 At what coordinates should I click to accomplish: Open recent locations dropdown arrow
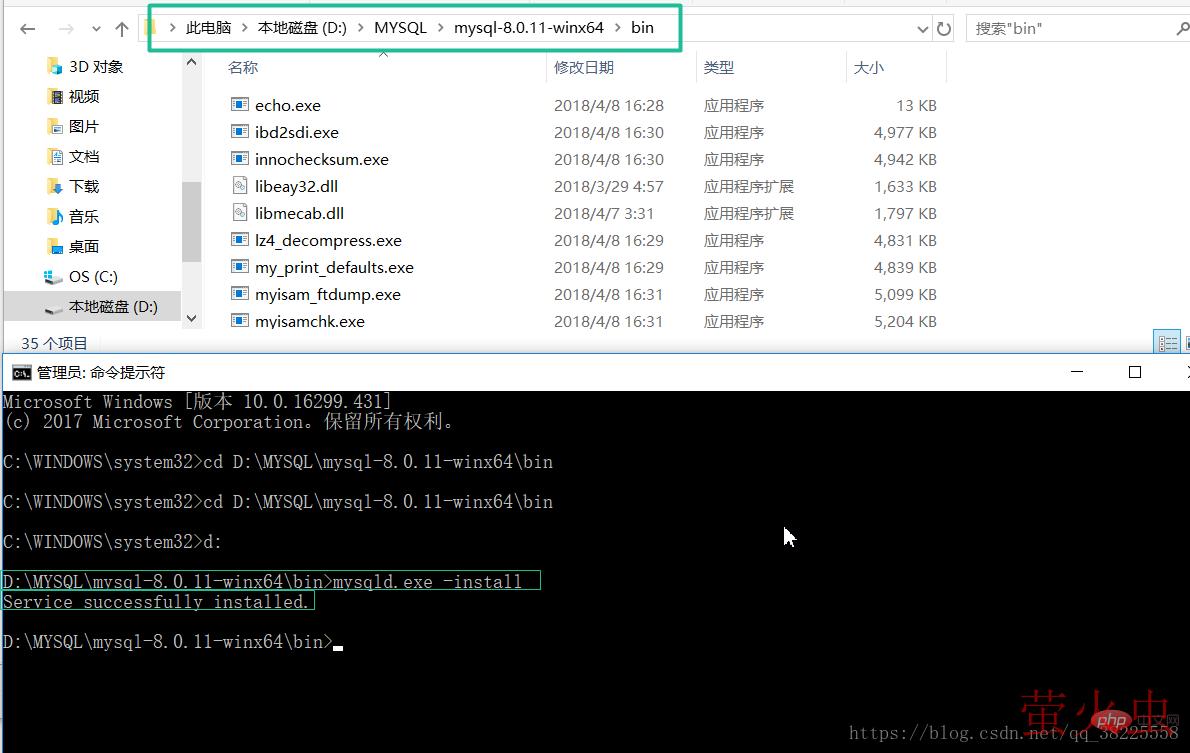[x=96, y=29]
